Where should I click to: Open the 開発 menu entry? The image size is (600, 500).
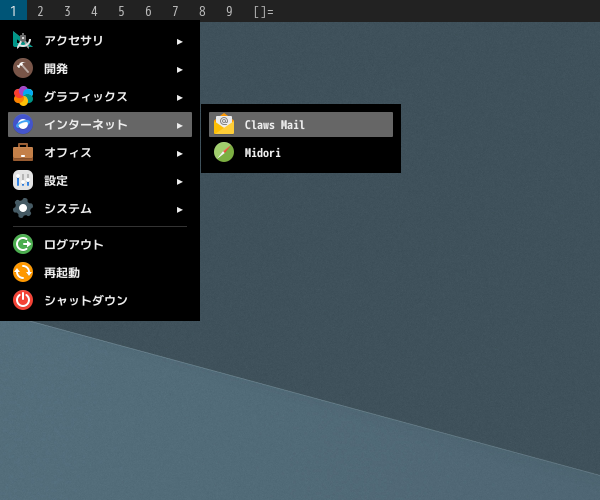click(100, 68)
